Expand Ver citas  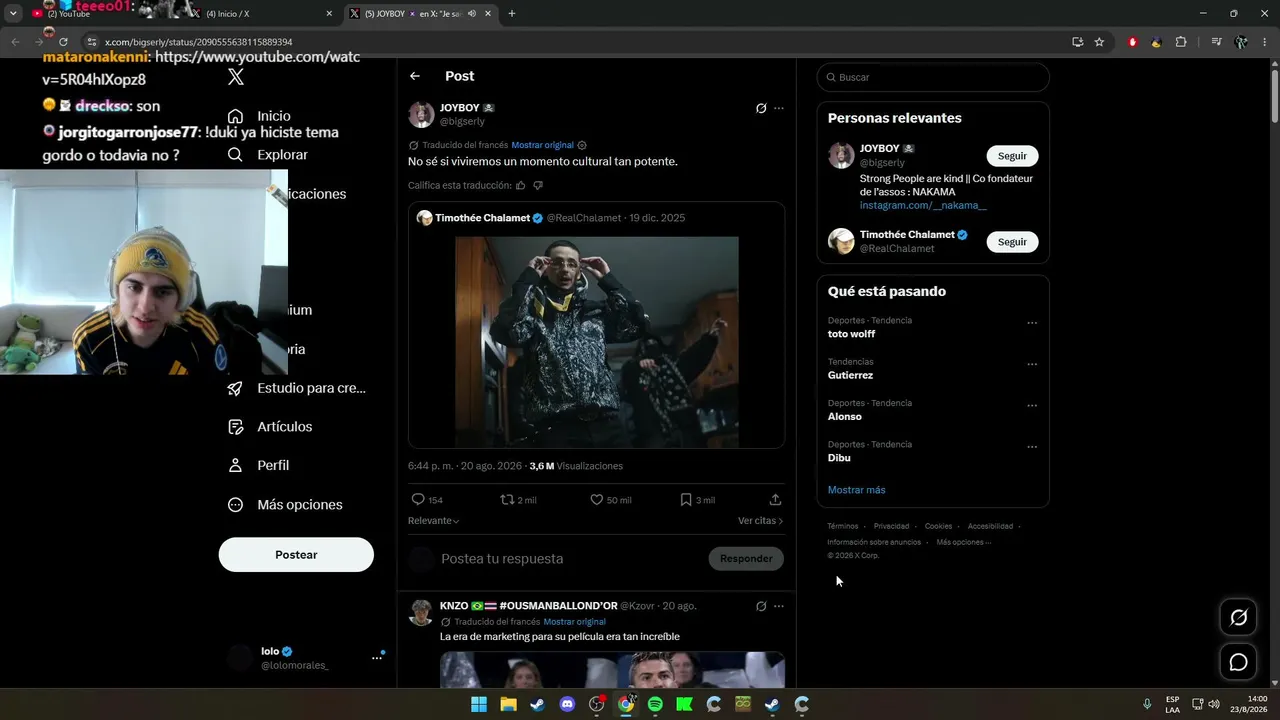pos(760,521)
